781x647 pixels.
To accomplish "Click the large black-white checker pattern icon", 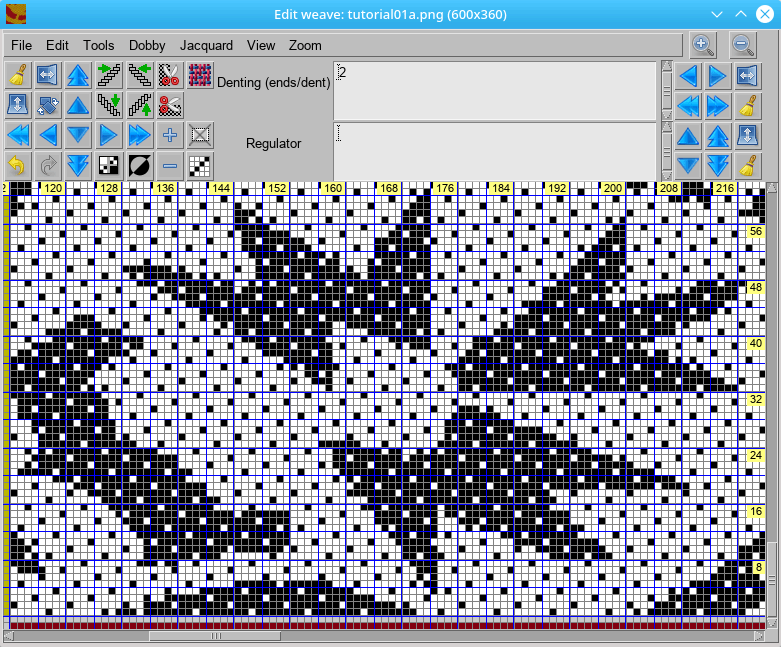I will (x=109, y=165).
